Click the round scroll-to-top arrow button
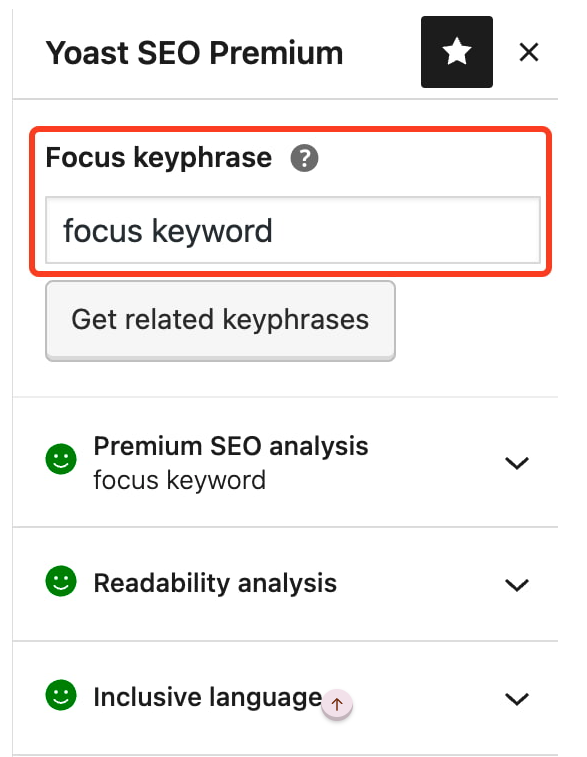587x757 pixels. pyautogui.click(x=337, y=704)
